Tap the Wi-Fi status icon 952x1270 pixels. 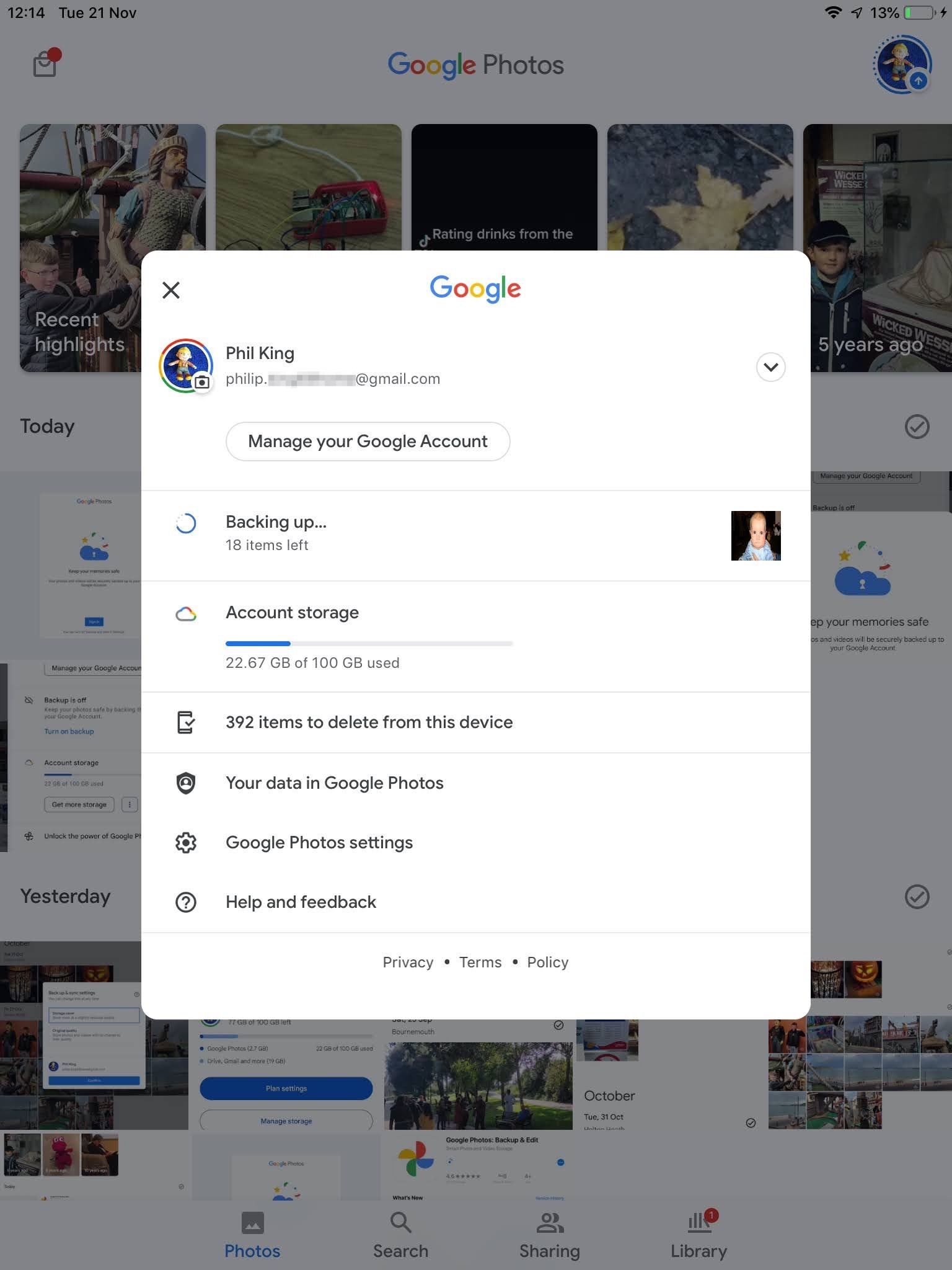[833, 12]
